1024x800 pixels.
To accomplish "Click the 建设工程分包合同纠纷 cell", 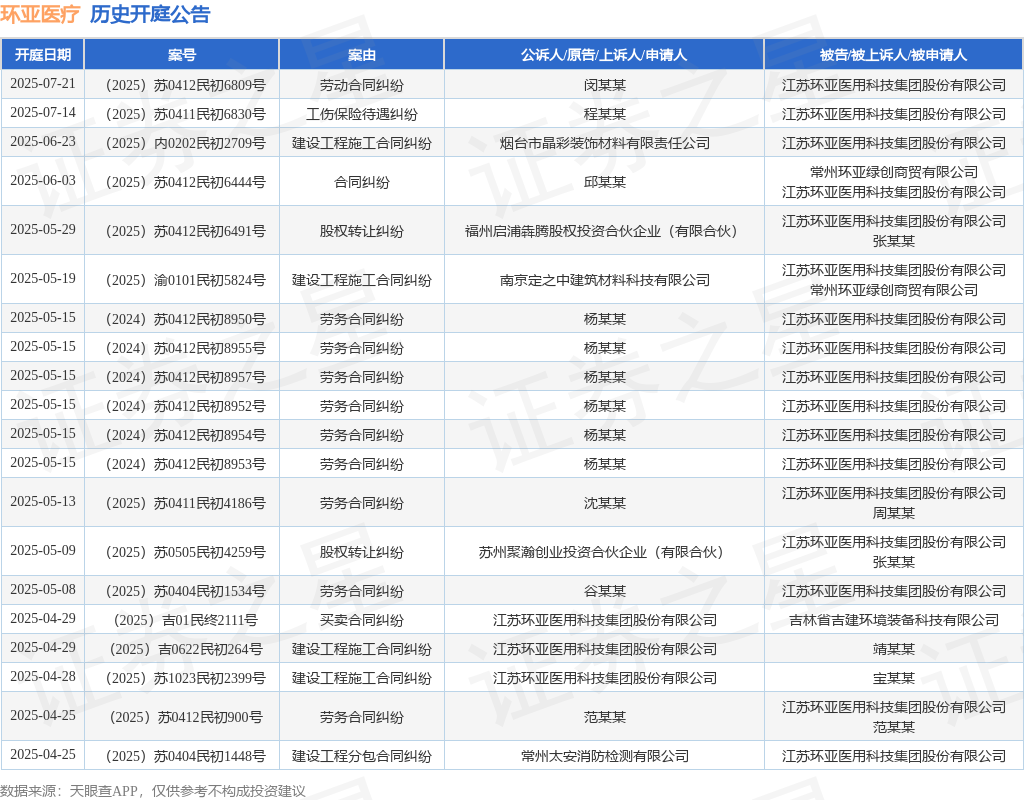I will (361, 756).
